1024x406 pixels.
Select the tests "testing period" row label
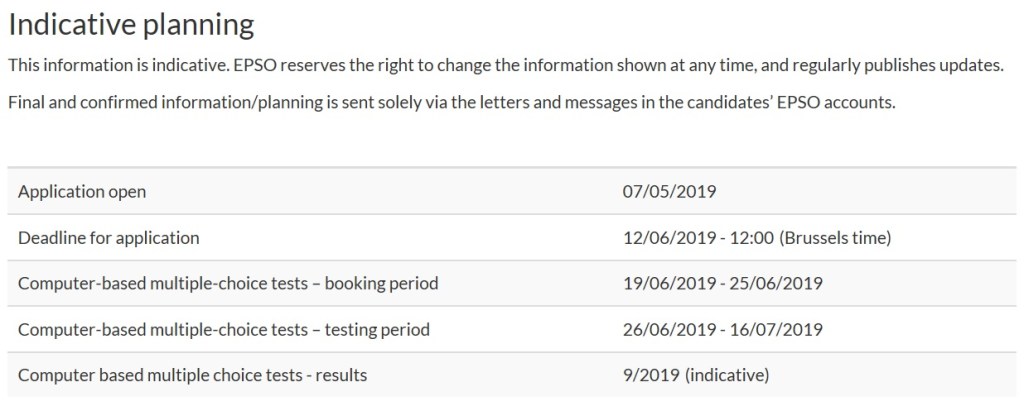pos(224,329)
